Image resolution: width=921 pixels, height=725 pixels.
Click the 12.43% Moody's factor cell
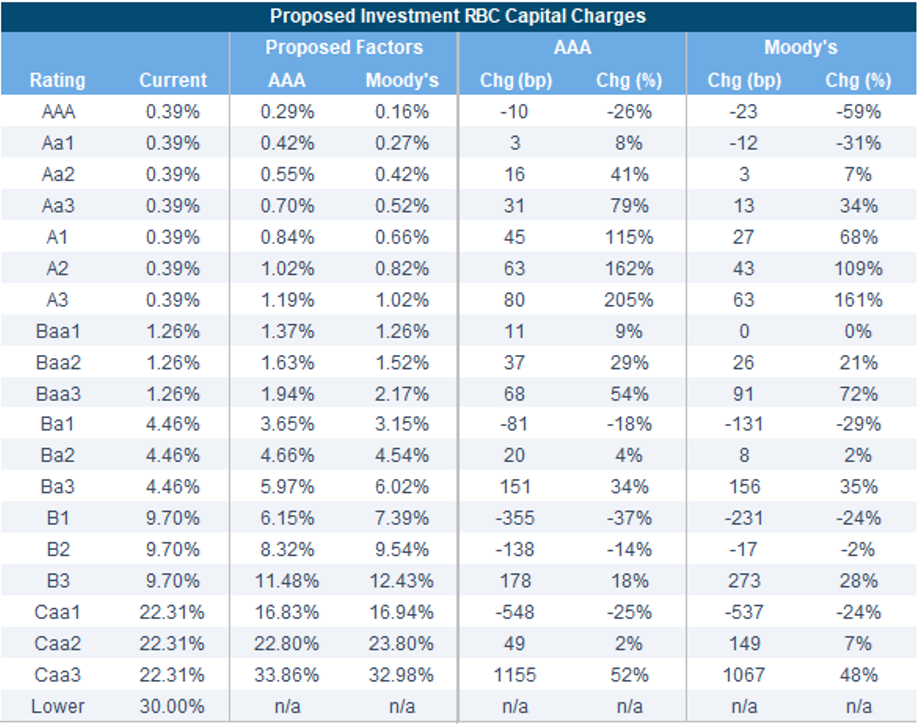coord(402,581)
